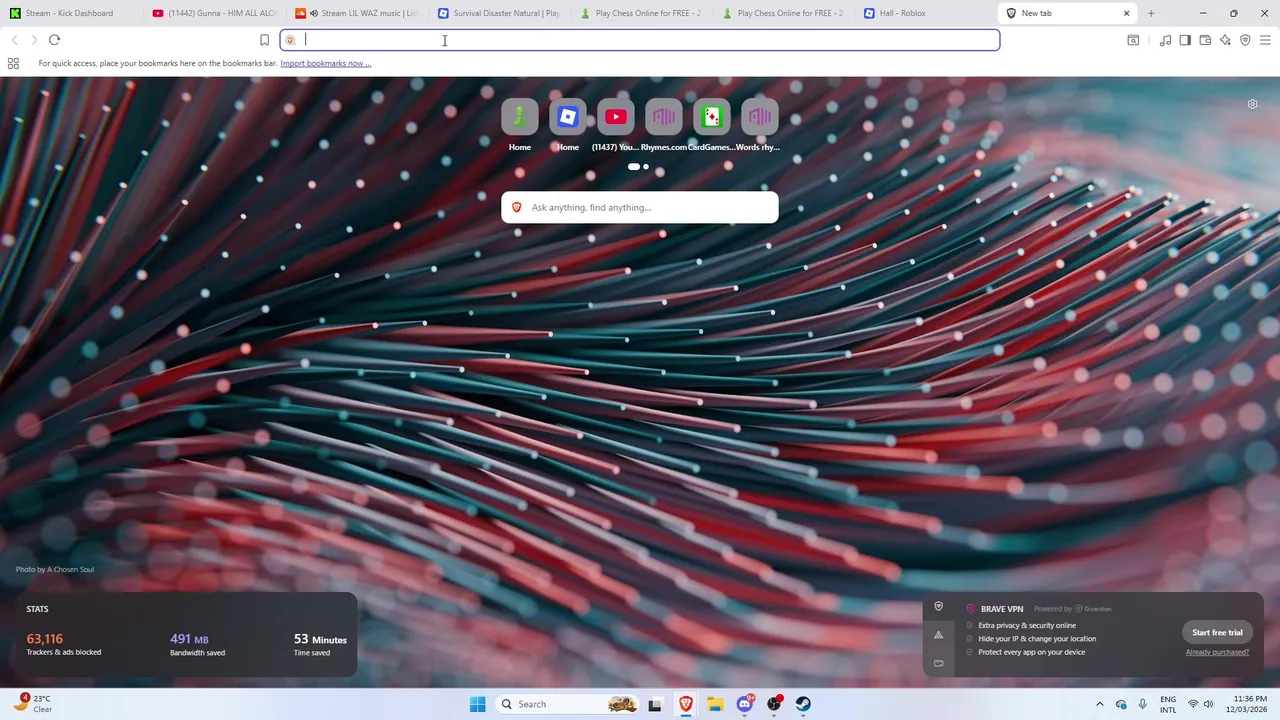Open the Rhymes.com shortcut tile
The height and width of the screenshot is (720, 1280).
pyautogui.click(x=664, y=117)
